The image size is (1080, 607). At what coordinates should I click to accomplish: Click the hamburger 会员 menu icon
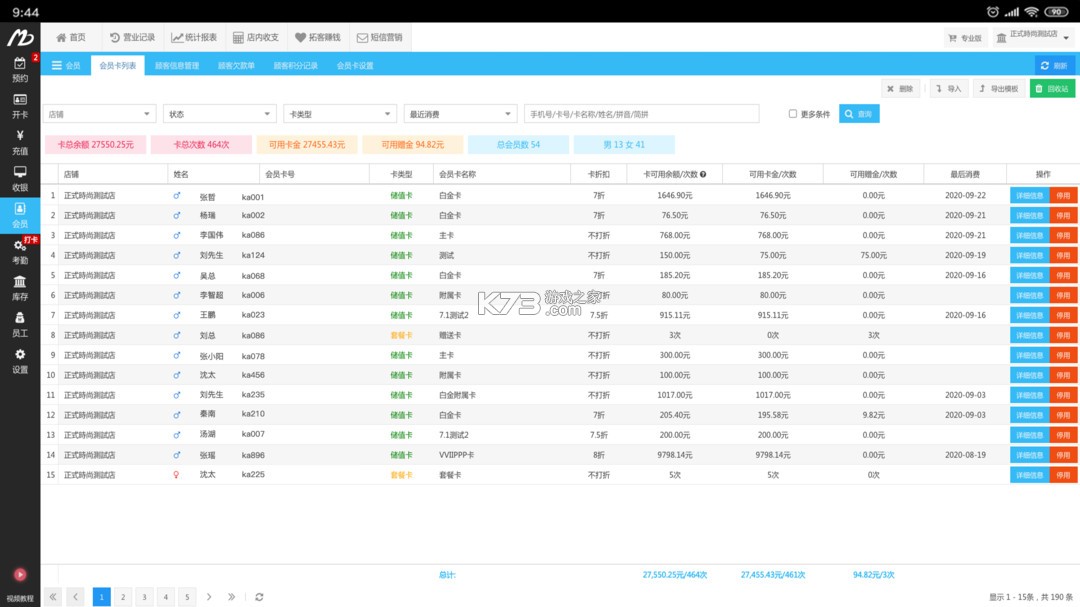56,65
